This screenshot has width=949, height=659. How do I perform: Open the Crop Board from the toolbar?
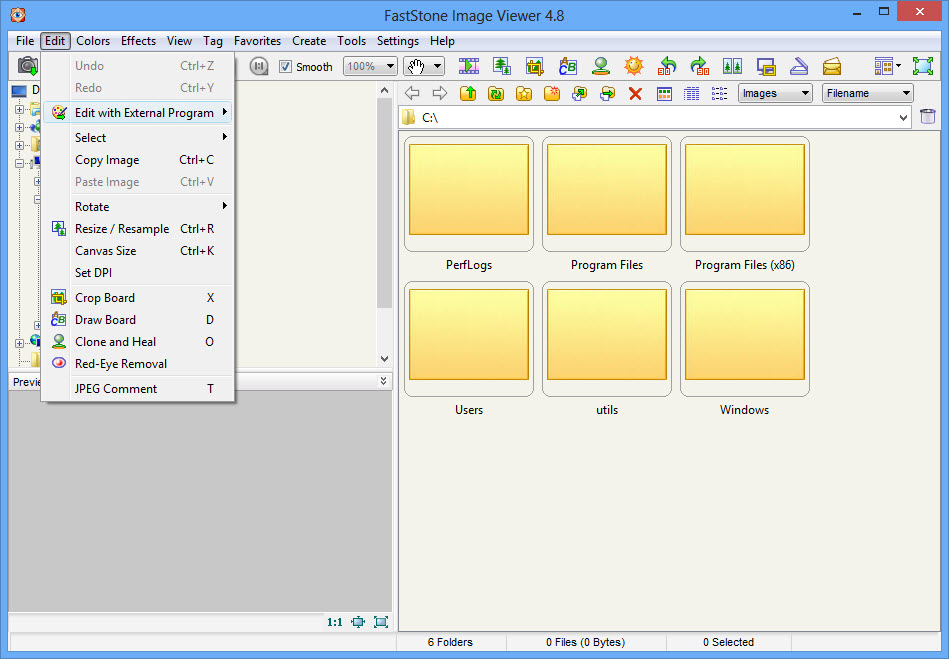point(534,66)
